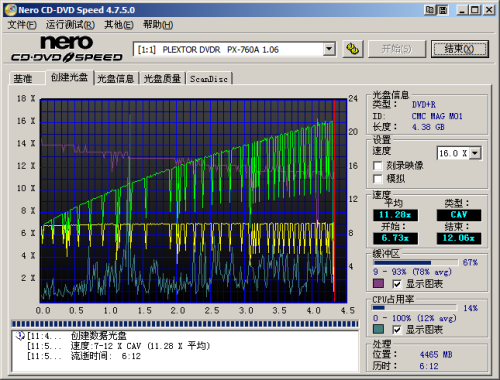Click the 4465 MB position value

(436, 354)
